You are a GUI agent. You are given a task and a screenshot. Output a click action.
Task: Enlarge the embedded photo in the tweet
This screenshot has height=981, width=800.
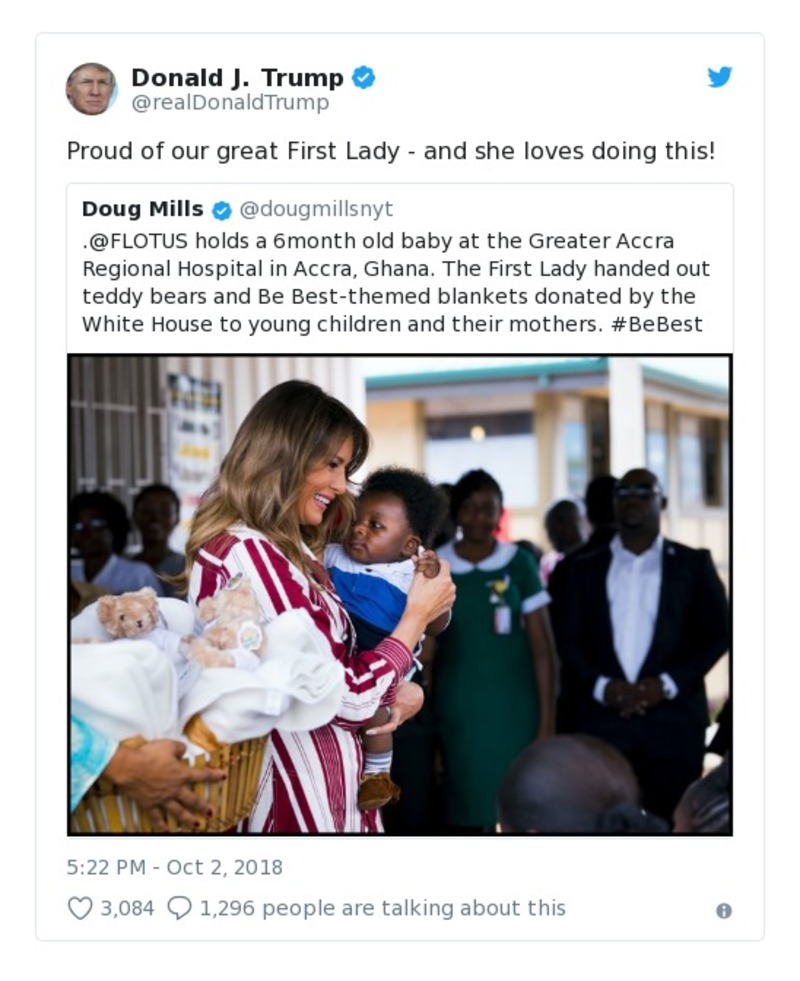400,594
